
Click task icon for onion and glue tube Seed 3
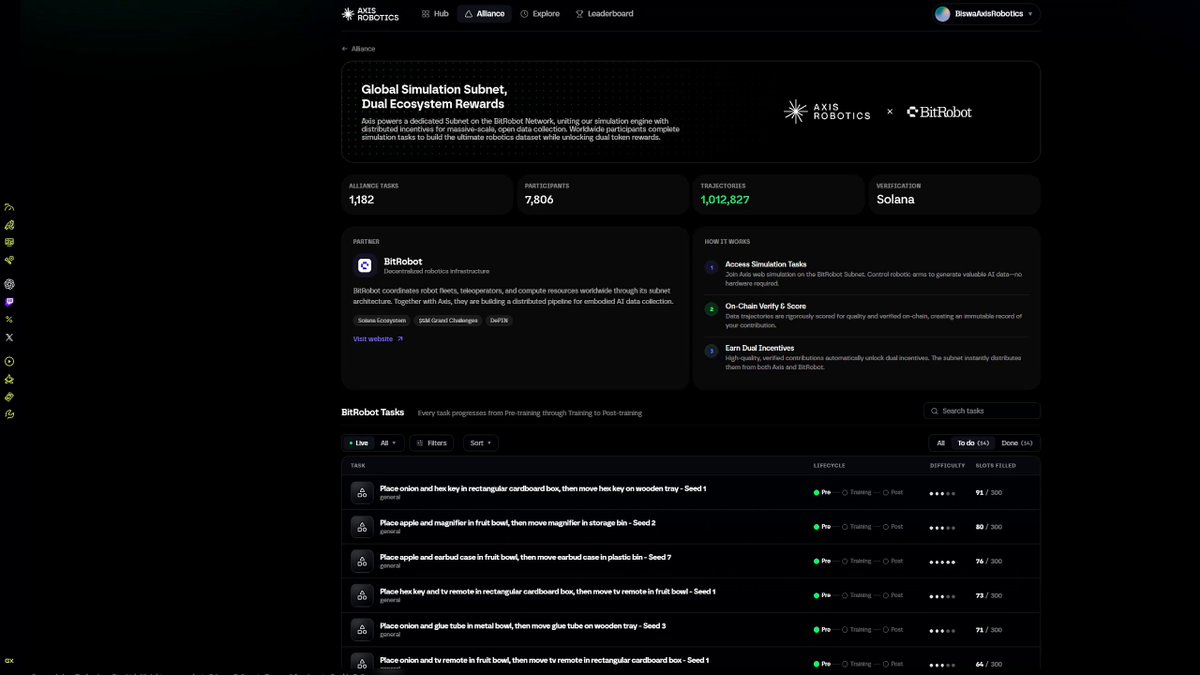point(362,629)
